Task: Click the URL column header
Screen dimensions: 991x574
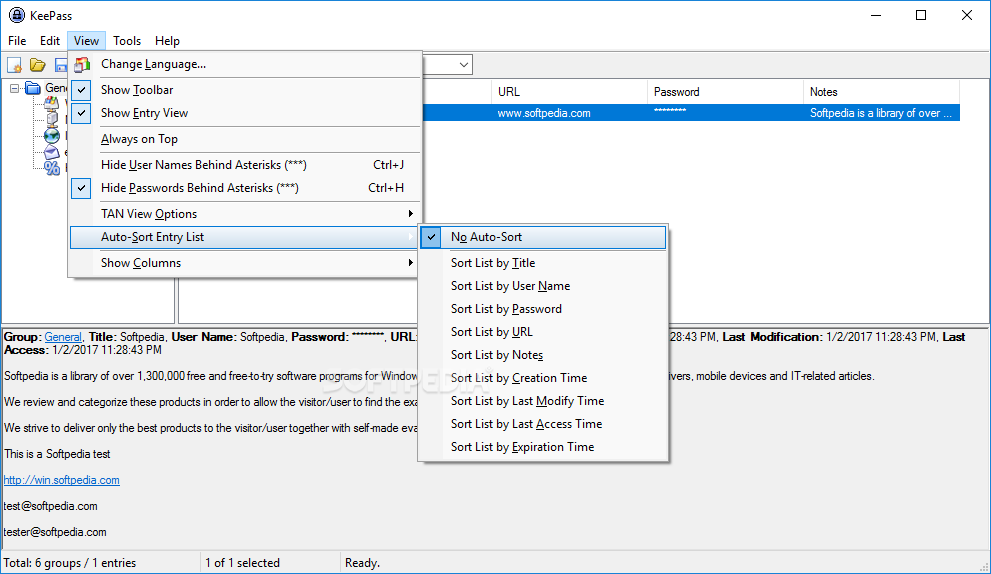Action: click(569, 92)
